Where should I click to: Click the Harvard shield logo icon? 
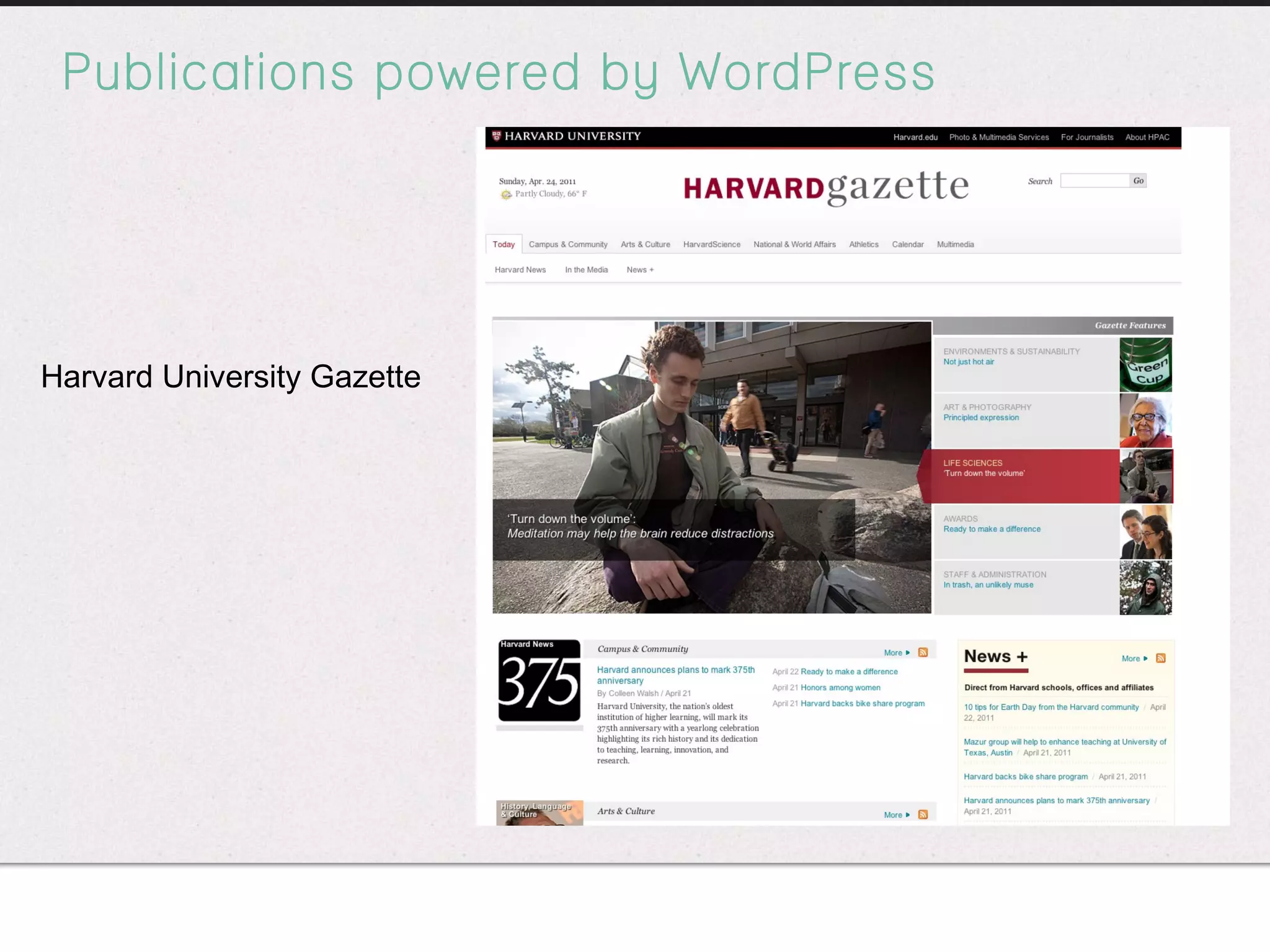(x=496, y=136)
